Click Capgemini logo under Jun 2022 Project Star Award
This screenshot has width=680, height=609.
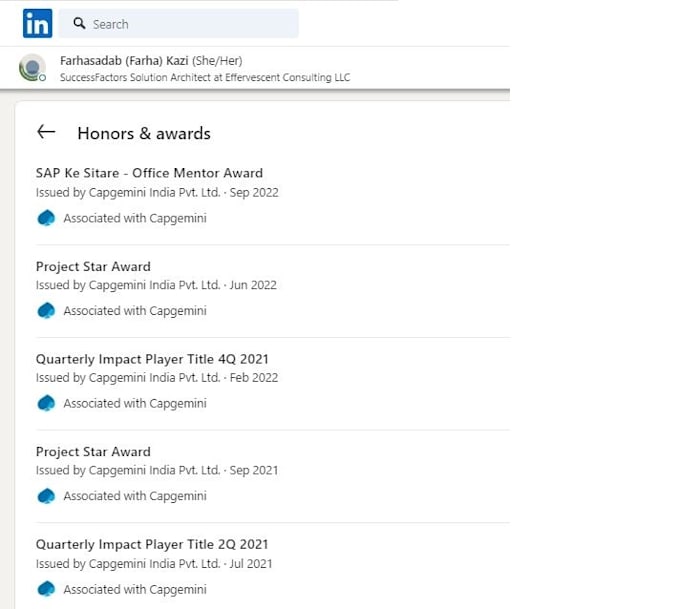pyautogui.click(x=46, y=311)
